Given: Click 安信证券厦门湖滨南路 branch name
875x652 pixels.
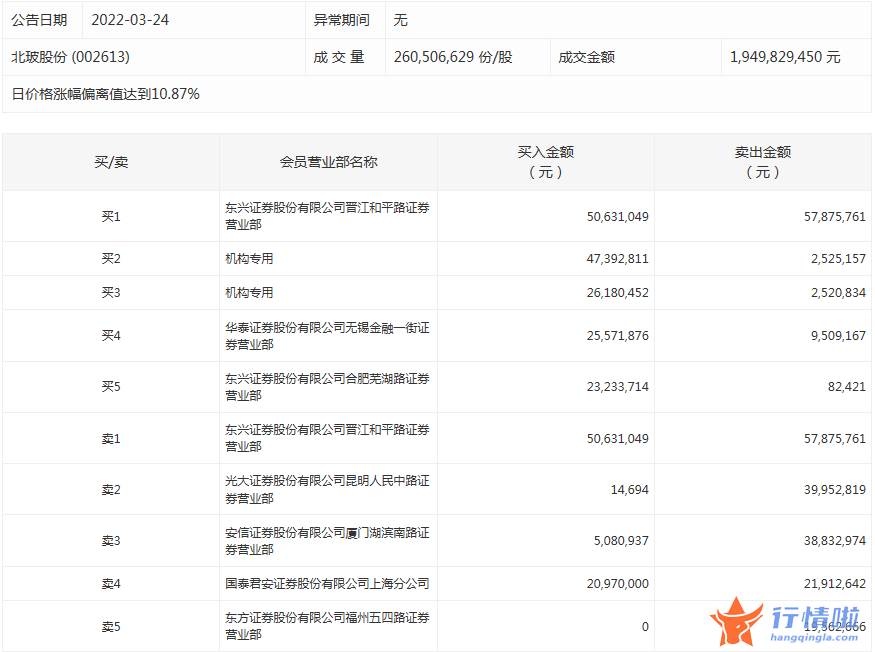Looking at the screenshot, I should [327, 541].
